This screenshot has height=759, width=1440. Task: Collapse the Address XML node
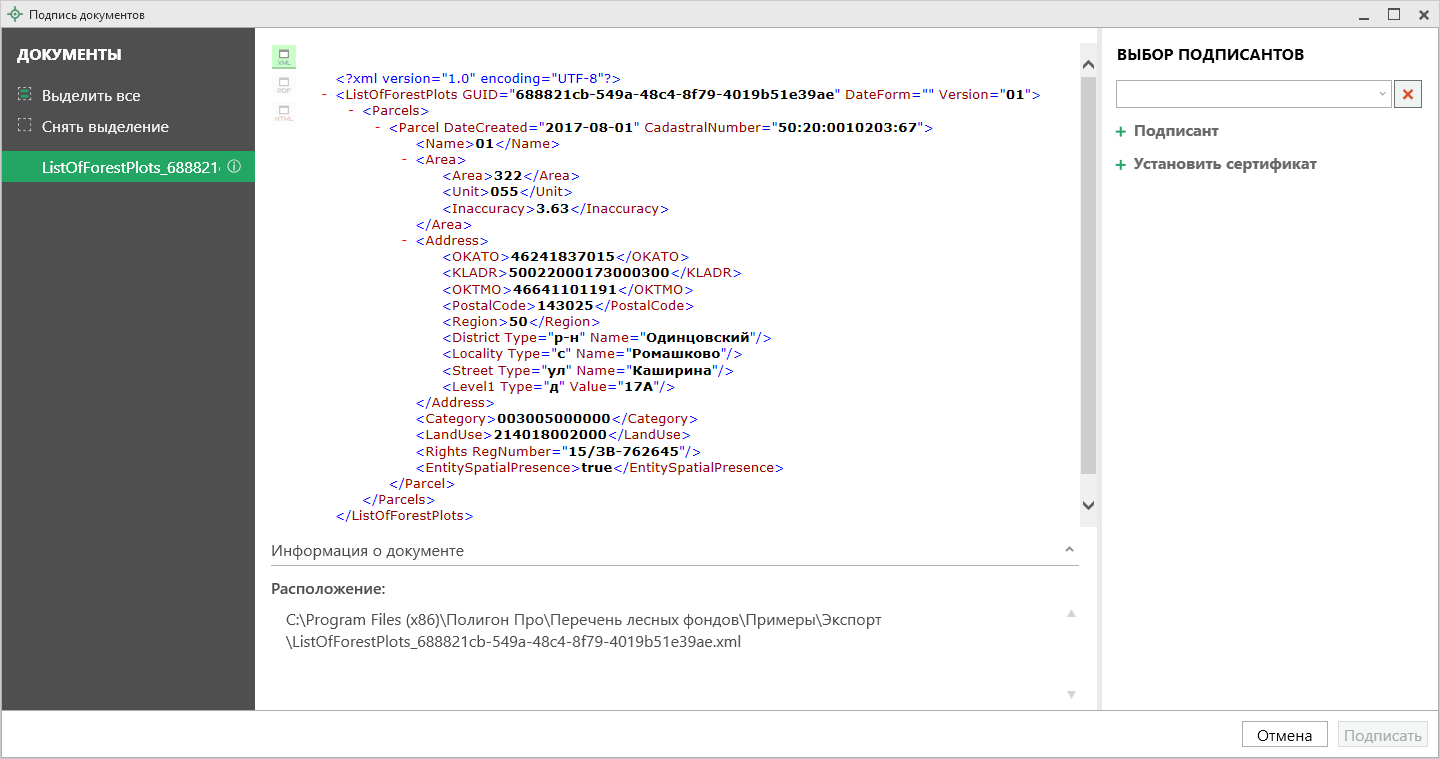point(404,241)
